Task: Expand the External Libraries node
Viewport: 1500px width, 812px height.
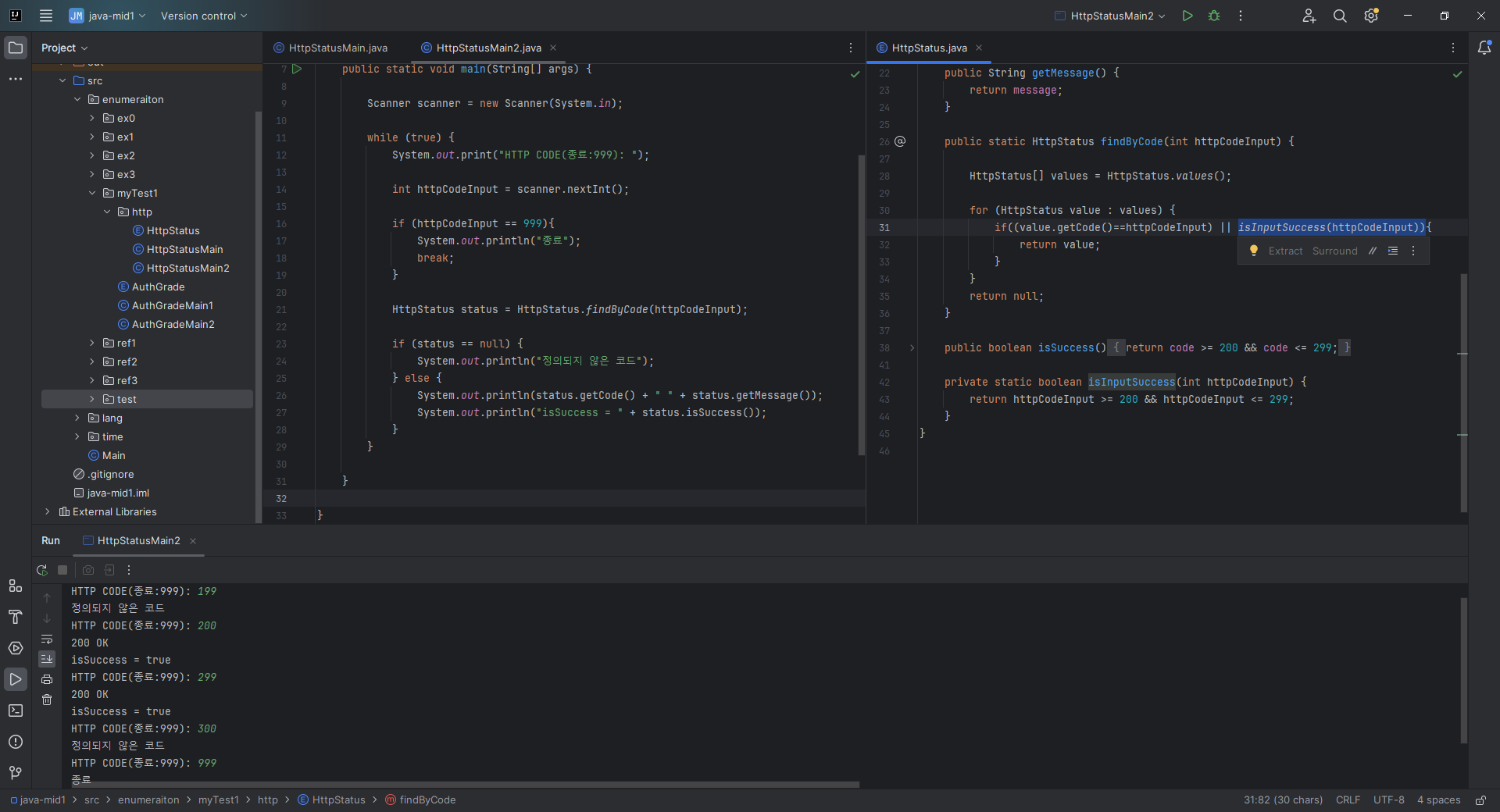Action: (x=48, y=511)
